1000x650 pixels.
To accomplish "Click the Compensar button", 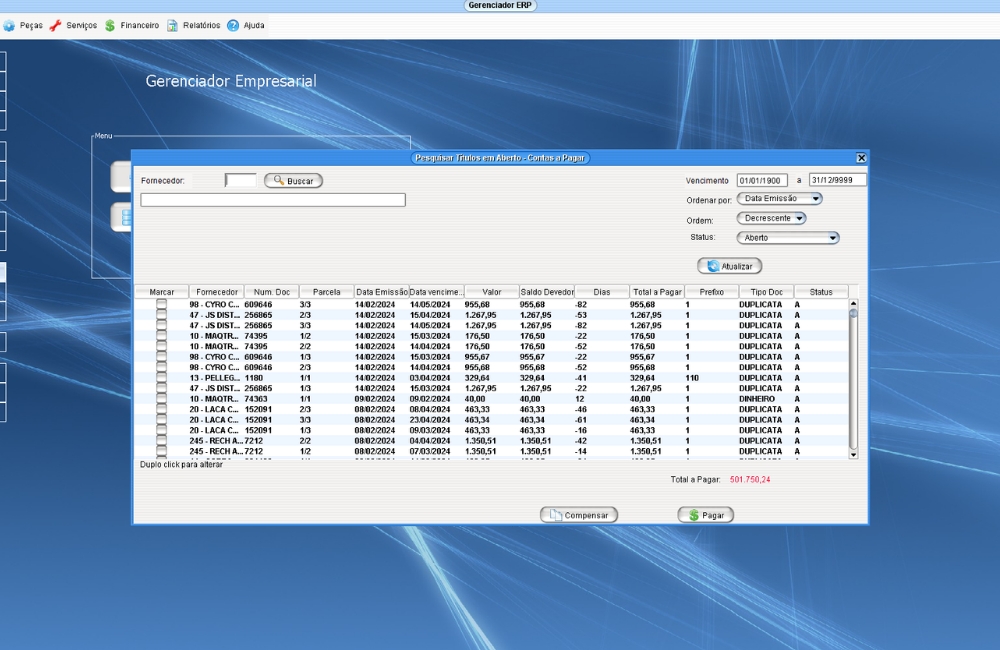I will [x=579, y=515].
